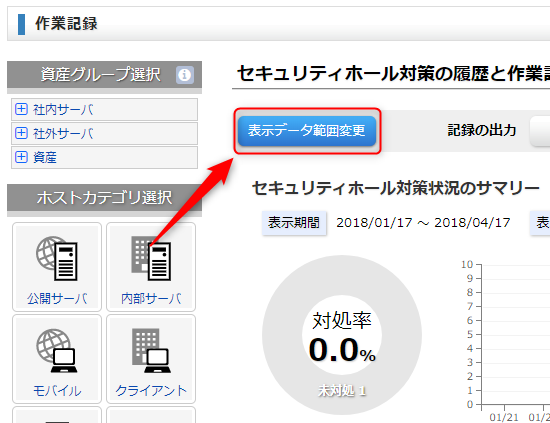The width and height of the screenshot is (550, 423).
Task: Click the 01/21 axis label on chart
Action: point(504,417)
